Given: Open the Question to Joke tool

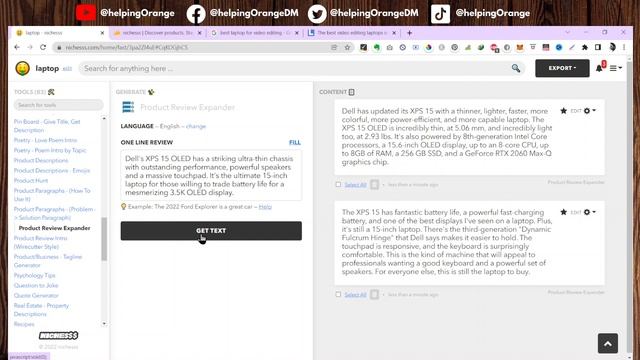Looking at the screenshot, I should pos(36,285).
